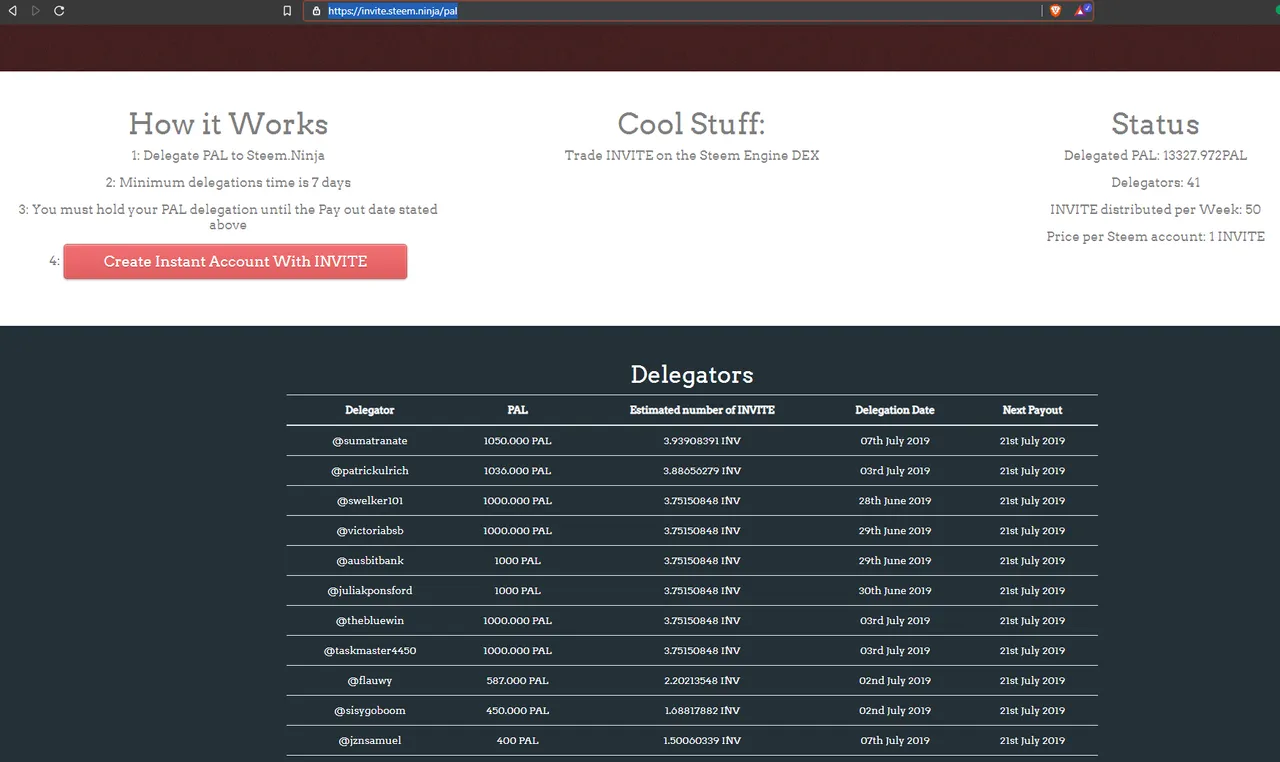This screenshot has height=762, width=1280.
Task: Select the 1.68817882 INV estimate
Action: click(x=702, y=711)
